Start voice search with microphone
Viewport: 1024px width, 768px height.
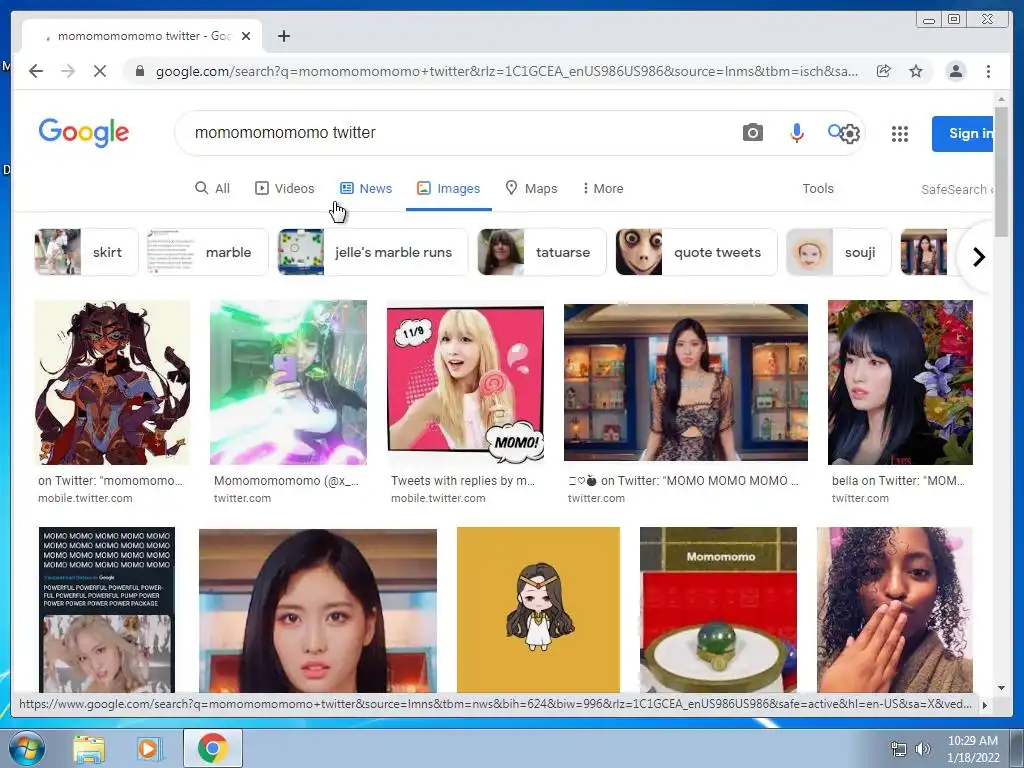point(796,133)
